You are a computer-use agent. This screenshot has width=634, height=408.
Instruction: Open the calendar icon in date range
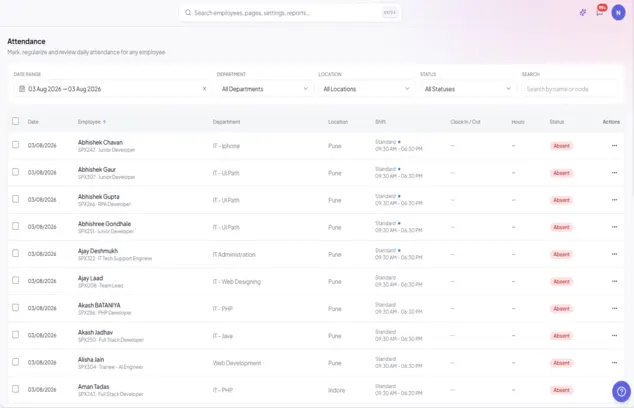coord(22,89)
